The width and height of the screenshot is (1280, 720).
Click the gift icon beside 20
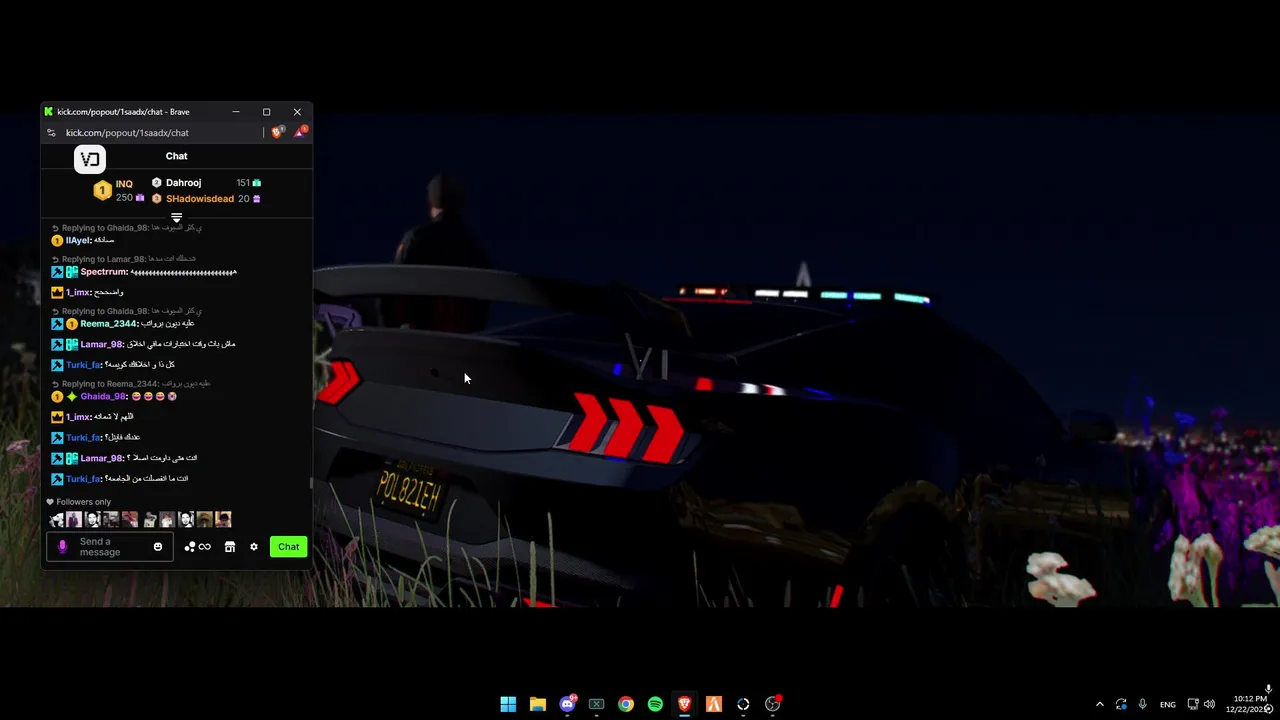point(257,199)
